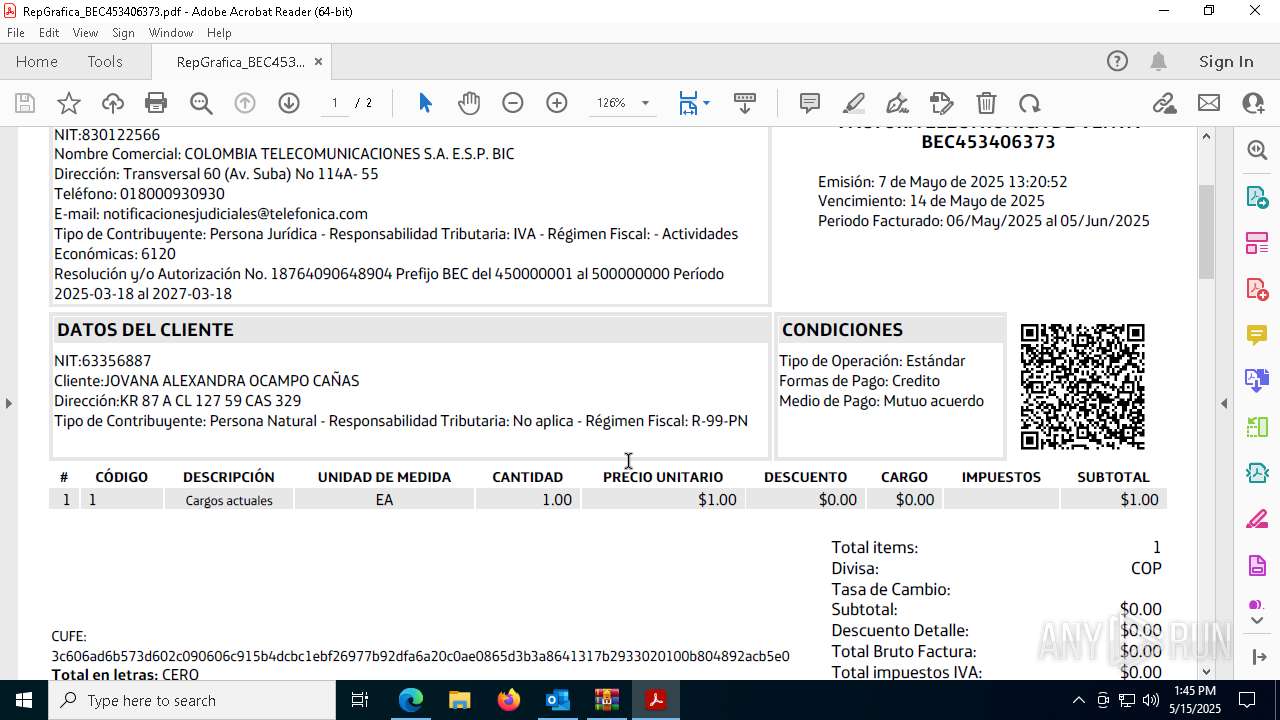This screenshot has width=1280, height=720.
Task: Open Comment tool in right panel
Action: coord(1257,335)
